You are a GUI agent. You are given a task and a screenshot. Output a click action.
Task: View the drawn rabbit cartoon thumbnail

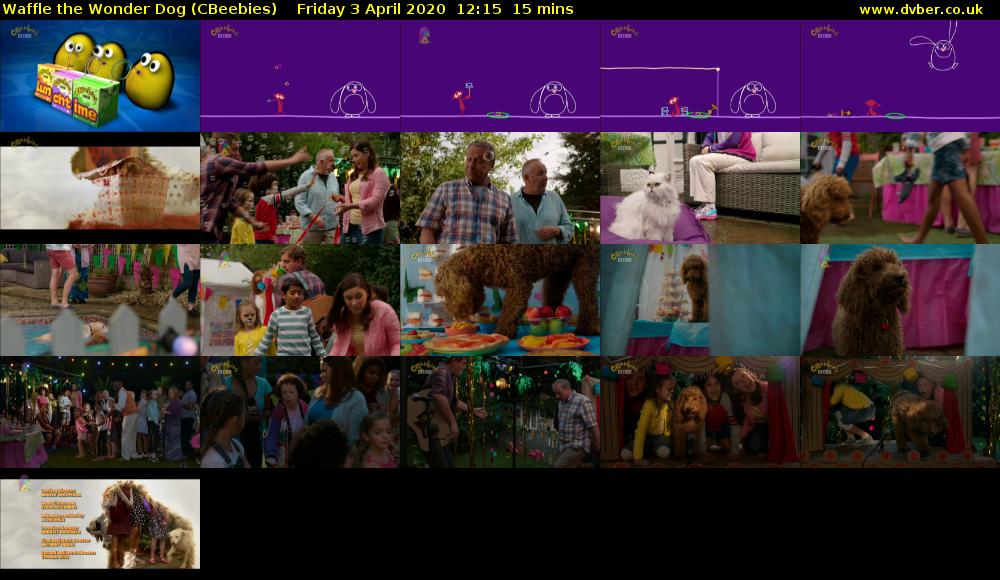900,75
